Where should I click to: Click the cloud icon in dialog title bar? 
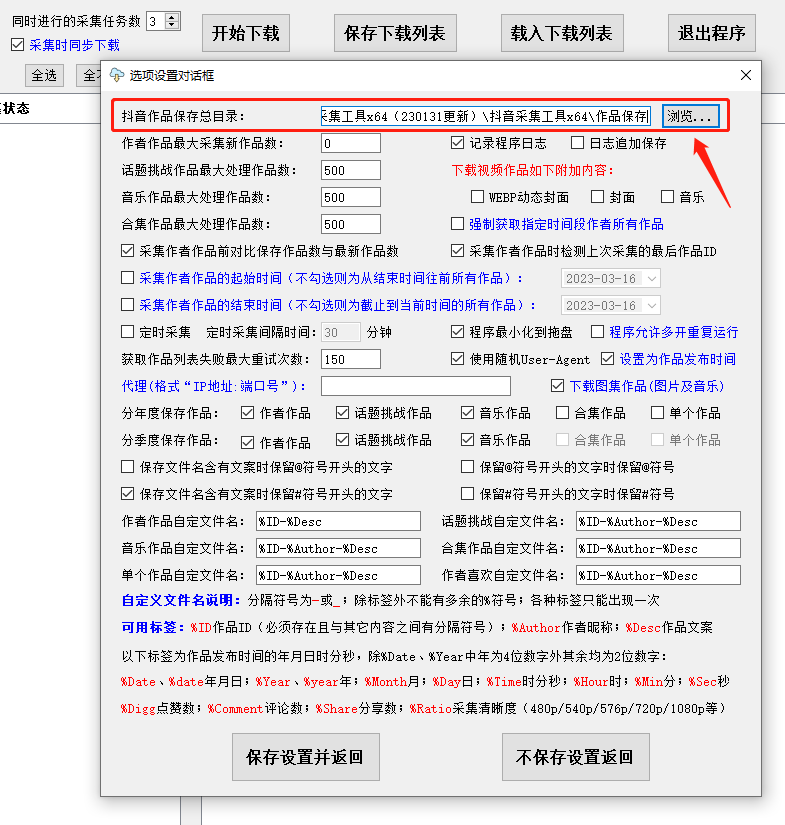click(116, 75)
